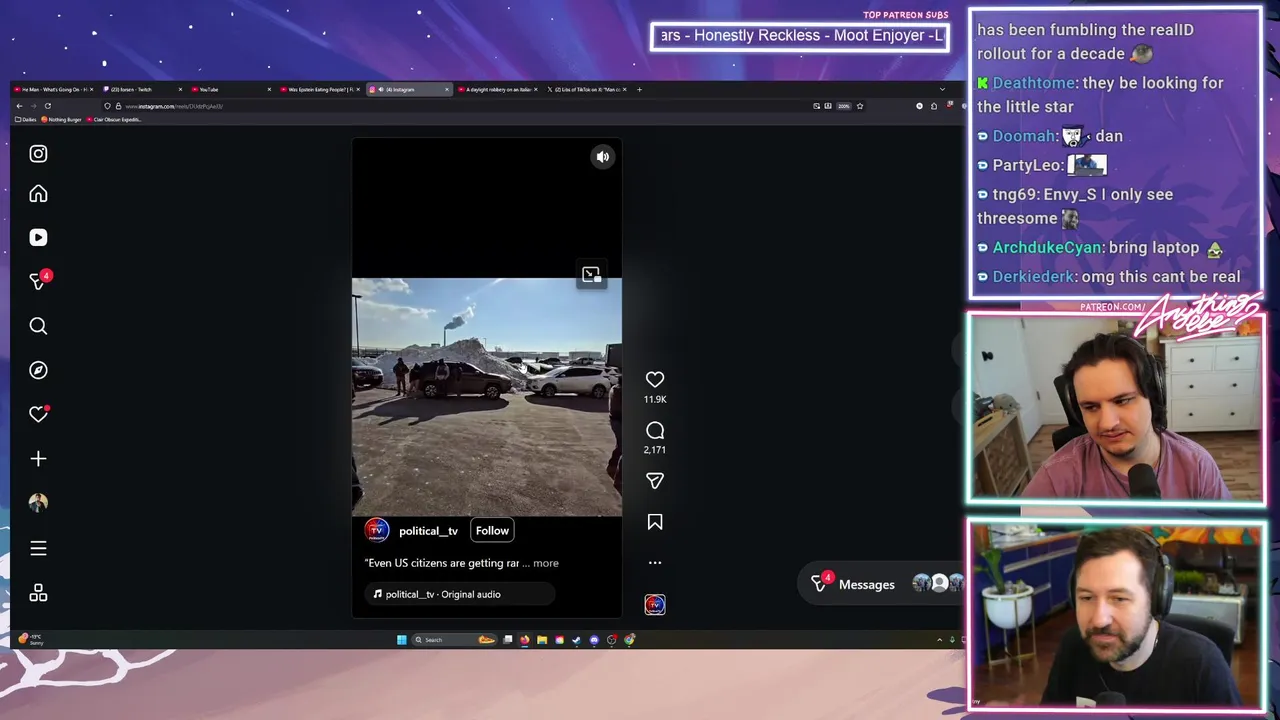Open weather widget on the taskbar

click(x=30, y=640)
